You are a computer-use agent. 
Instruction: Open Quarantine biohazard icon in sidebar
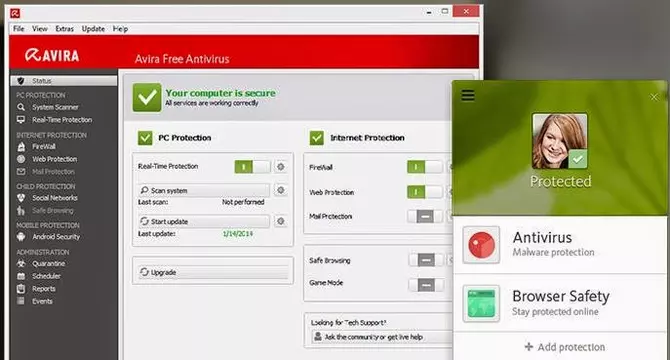[21, 263]
